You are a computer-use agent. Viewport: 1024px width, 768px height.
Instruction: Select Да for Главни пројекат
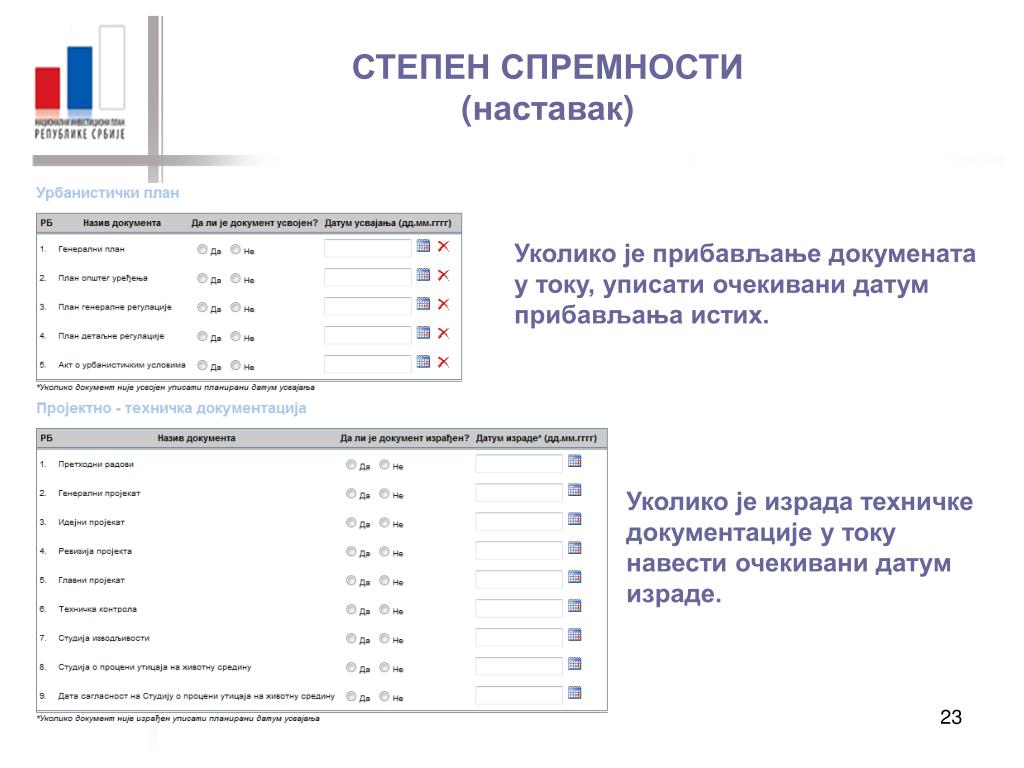(x=351, y=580)
